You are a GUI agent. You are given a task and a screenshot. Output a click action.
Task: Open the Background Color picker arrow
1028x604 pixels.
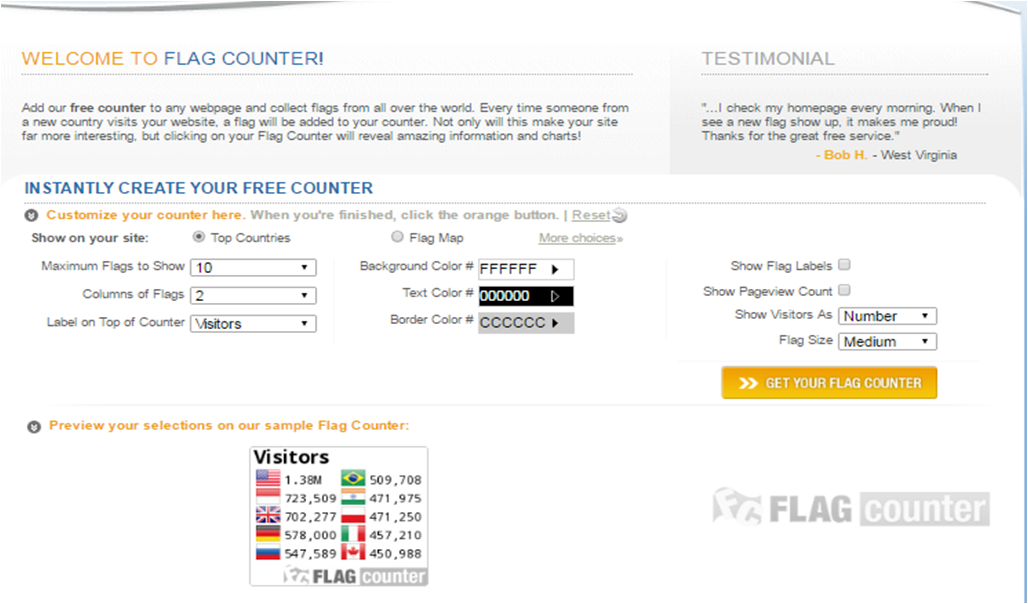click(x=555, y=270)
